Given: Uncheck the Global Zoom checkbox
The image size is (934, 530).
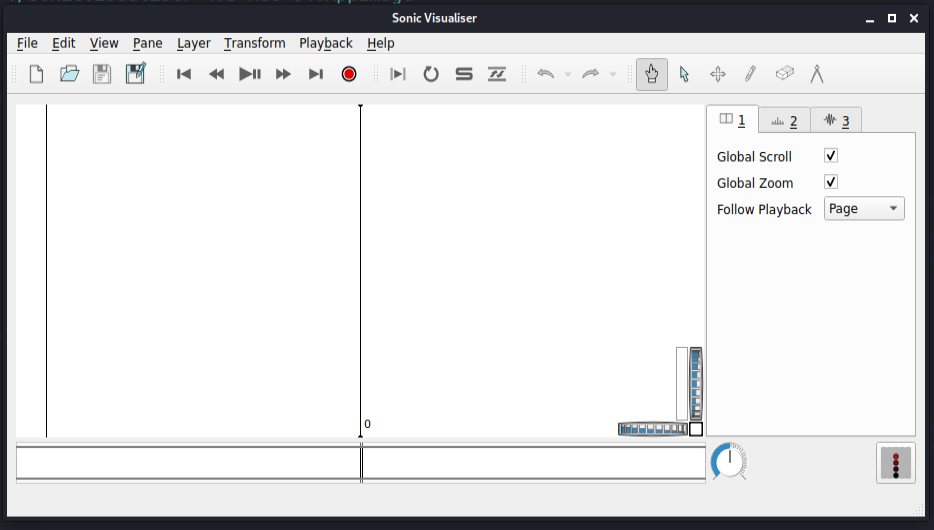Looking at the screenshot, I should tap(831, 182).
